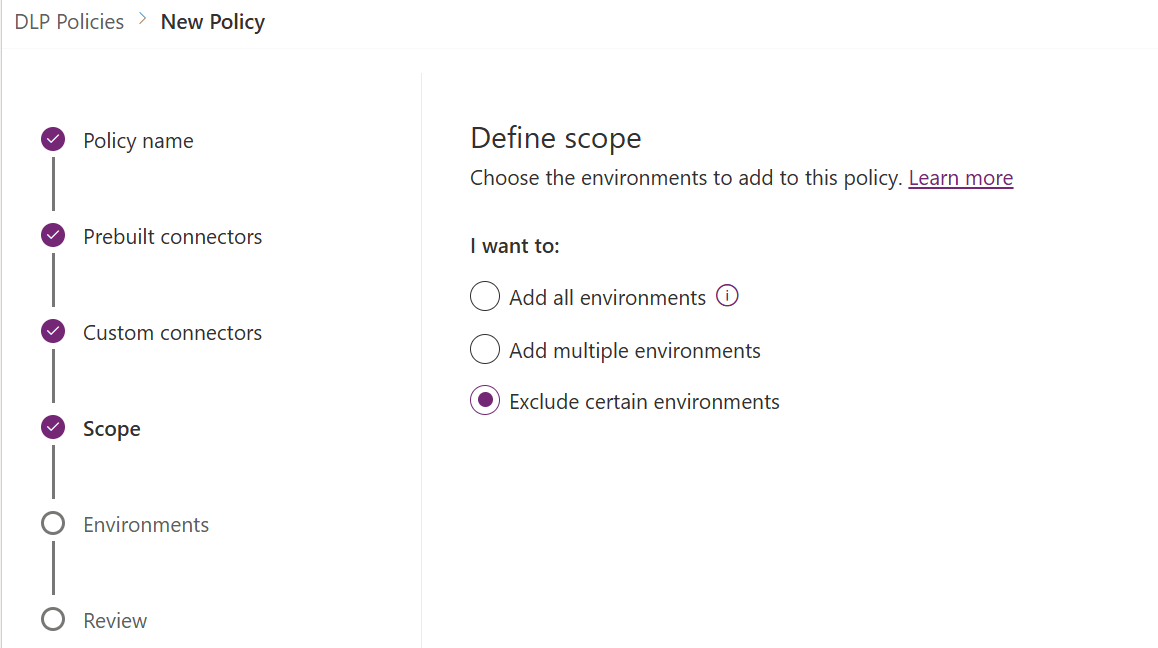The height and width of the screenshot is (648, 1158).
Task: Select Exclude certain environments radio button
Action: (485, 402)
